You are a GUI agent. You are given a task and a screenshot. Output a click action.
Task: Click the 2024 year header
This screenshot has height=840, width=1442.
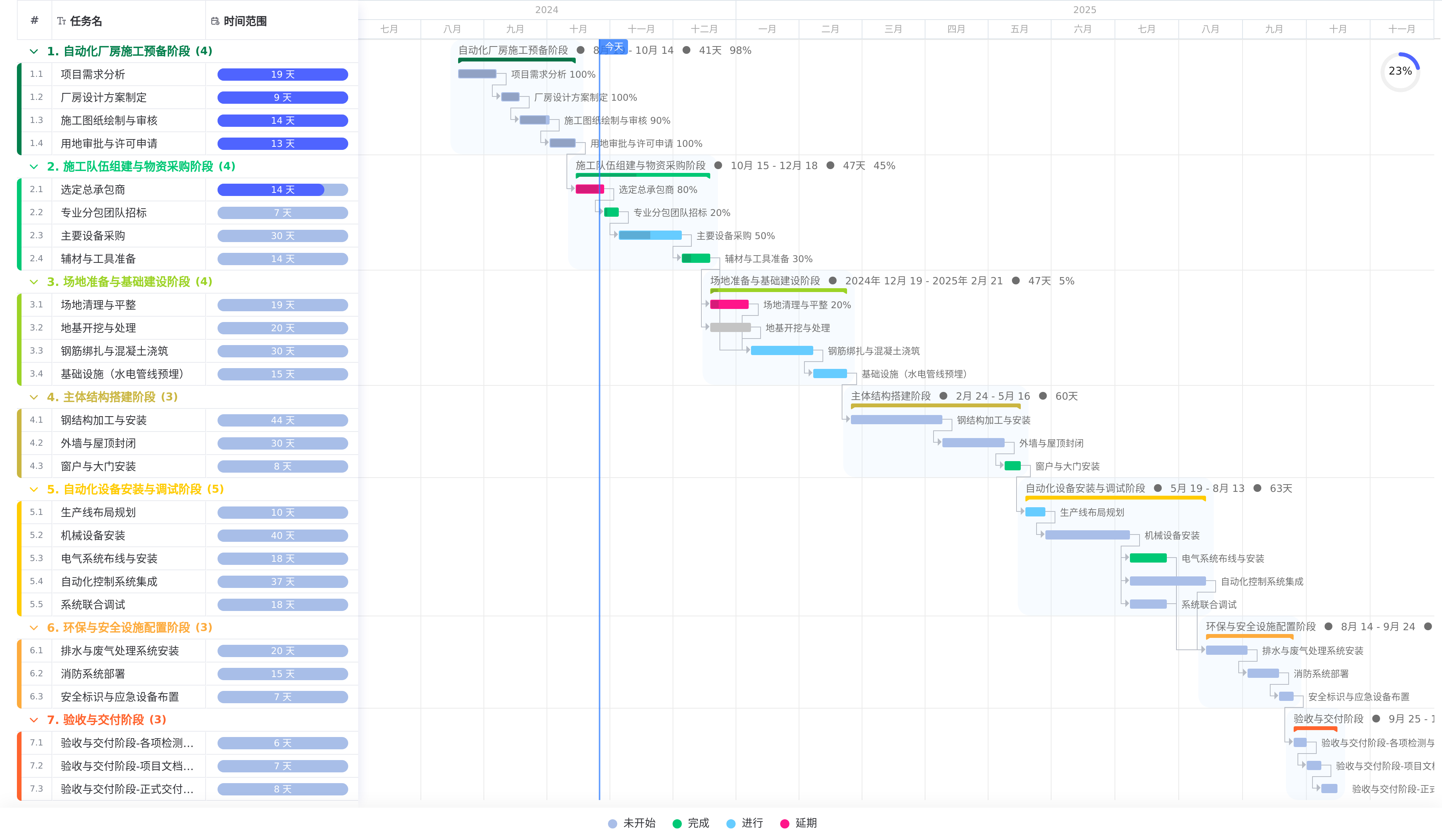coord(547,10)
